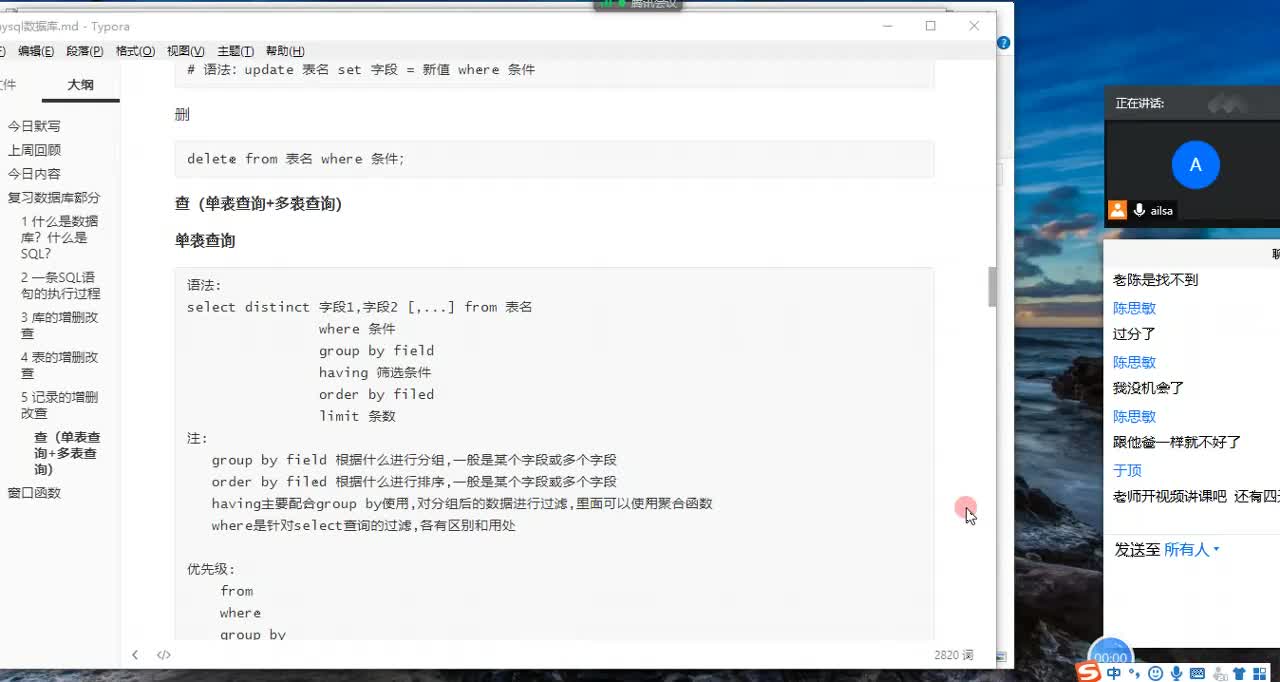This screenshot has width=1280, height=682.
Task: Click the orange host person icon beside ailsa
Action: click(x=1117, y=210)
